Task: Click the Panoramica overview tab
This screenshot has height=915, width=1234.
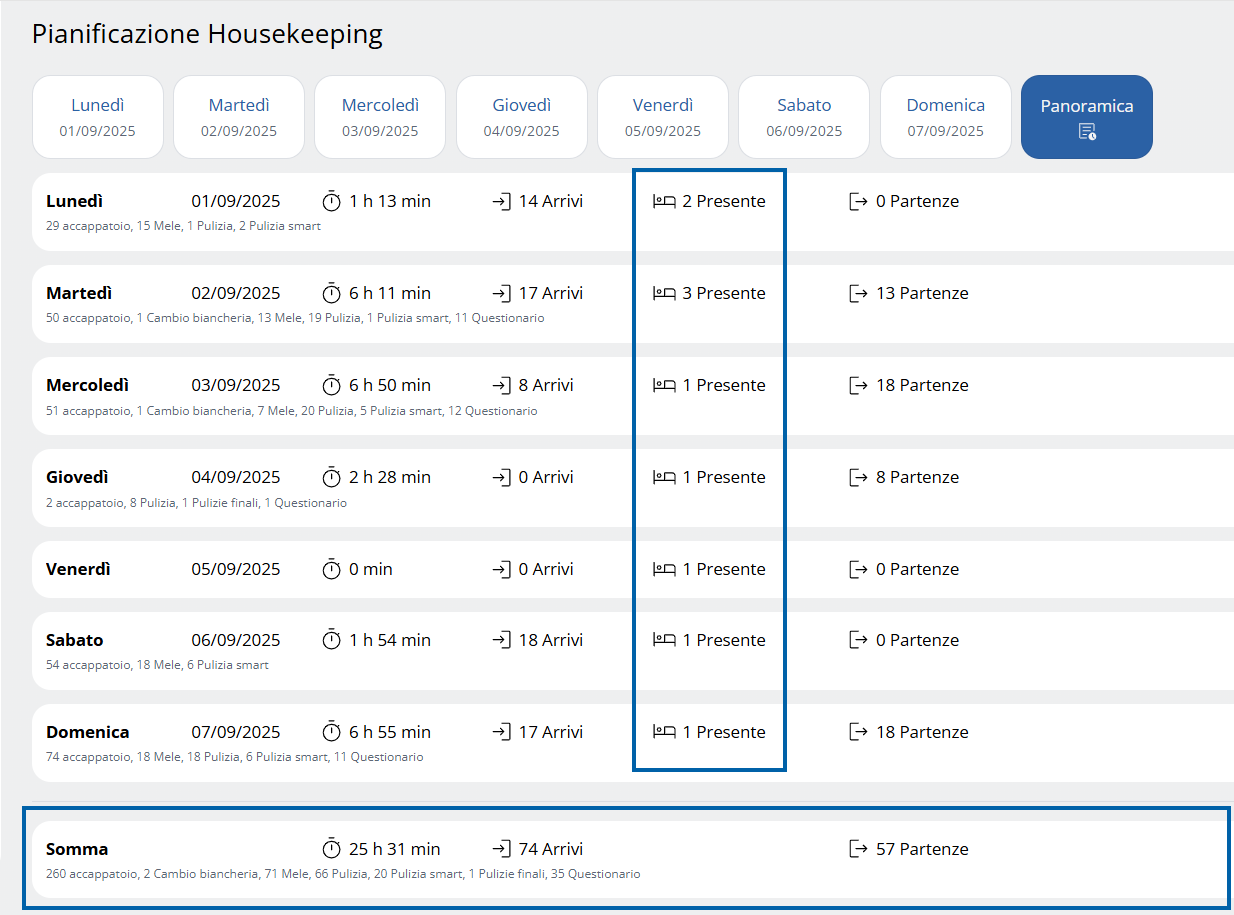Action: 1086,117
